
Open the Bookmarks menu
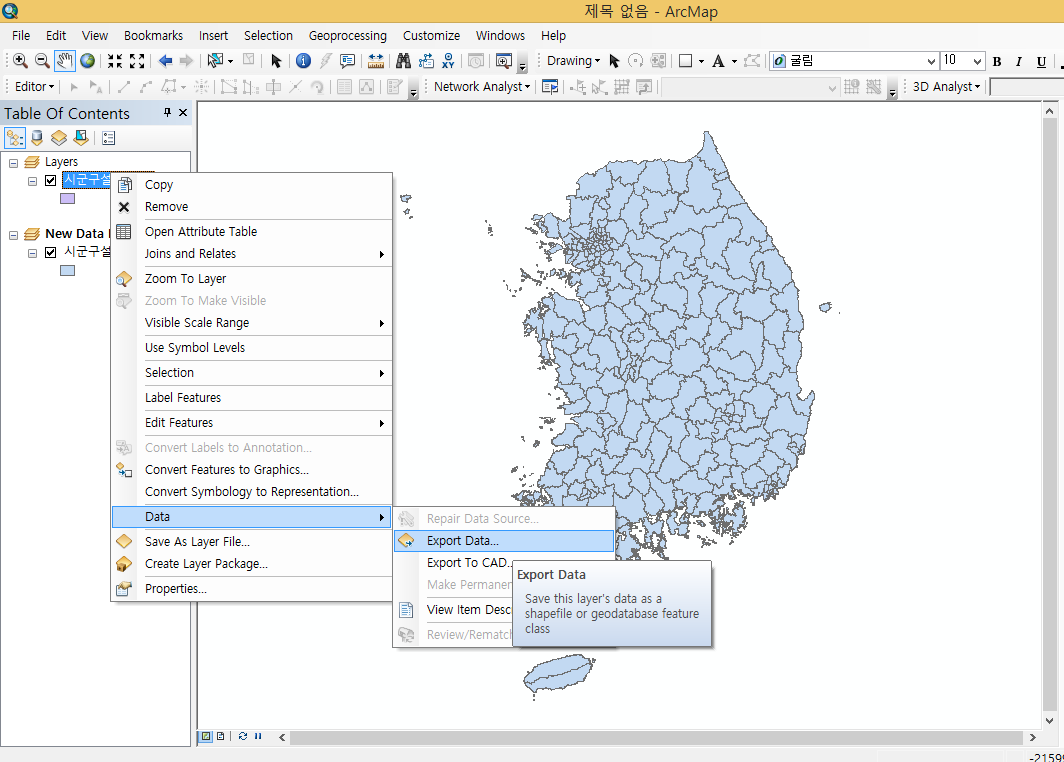[x=153, y=35]
